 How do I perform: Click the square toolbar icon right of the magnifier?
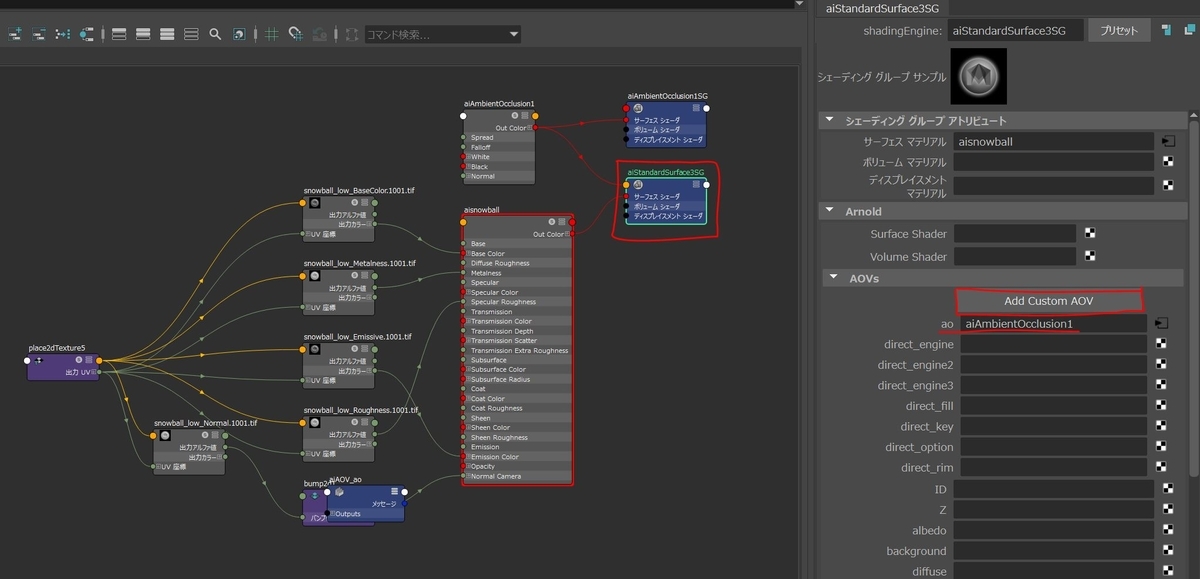239,34
